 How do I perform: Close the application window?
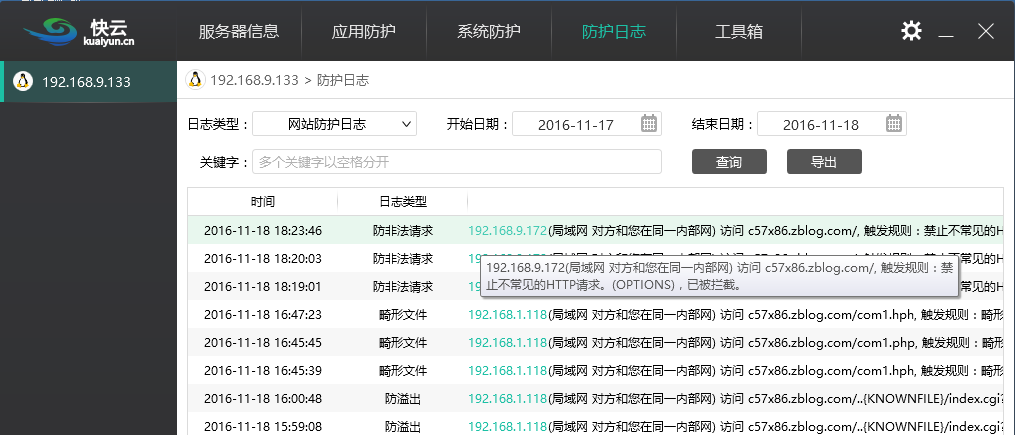(986, 31)
